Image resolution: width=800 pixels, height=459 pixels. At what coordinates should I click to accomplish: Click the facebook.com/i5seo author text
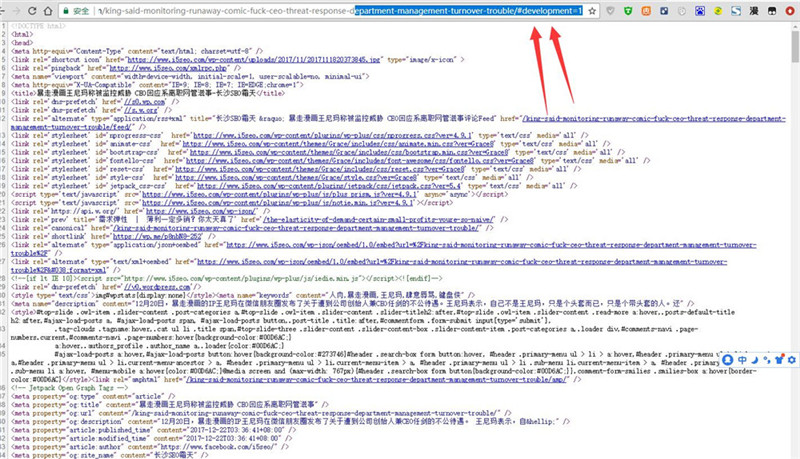click(219, 447)
